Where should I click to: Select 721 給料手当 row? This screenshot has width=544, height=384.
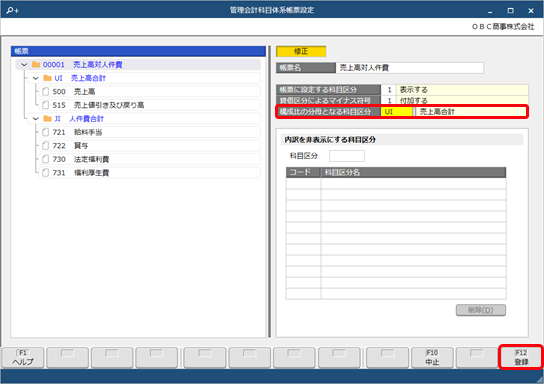[x=149, y=132]
